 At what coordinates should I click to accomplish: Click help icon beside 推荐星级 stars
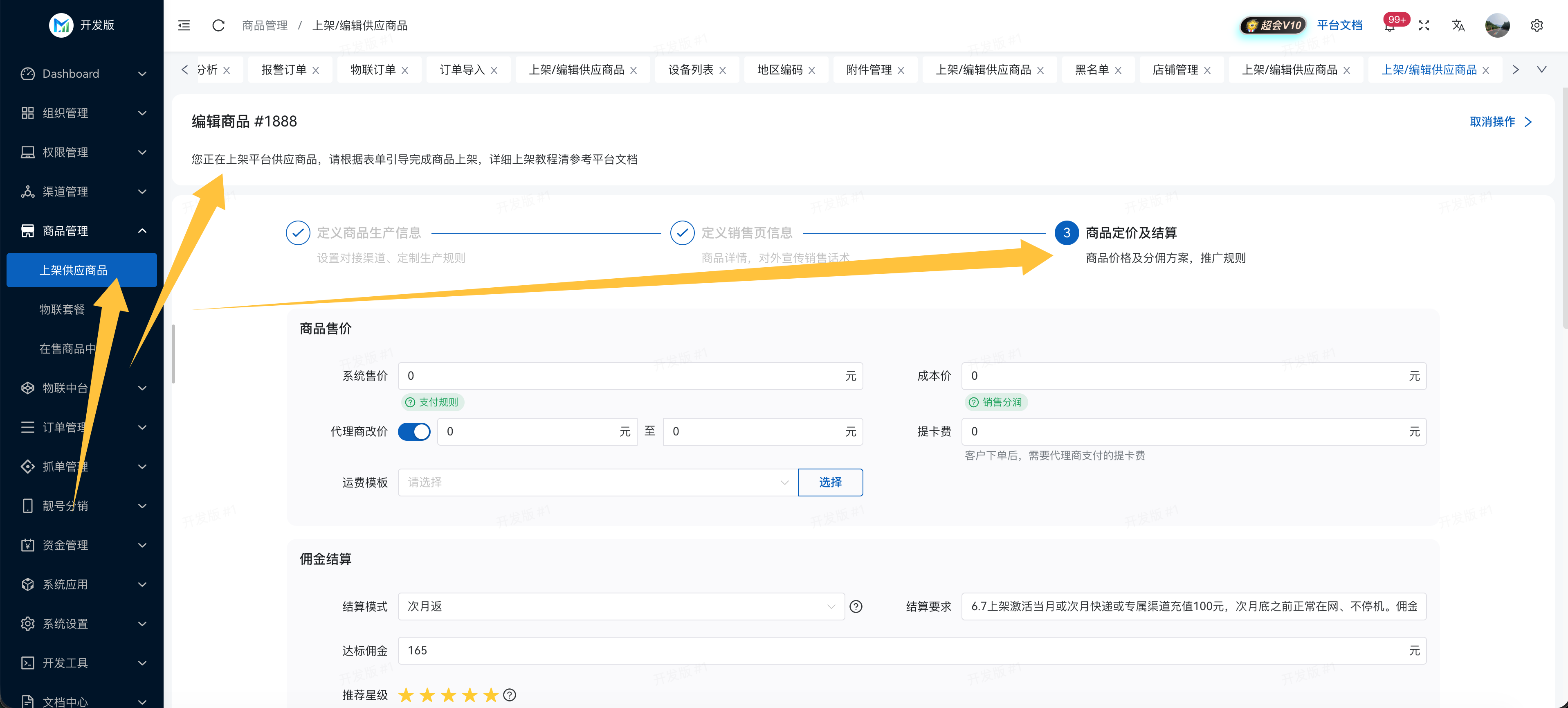click(x=510, y=694)
